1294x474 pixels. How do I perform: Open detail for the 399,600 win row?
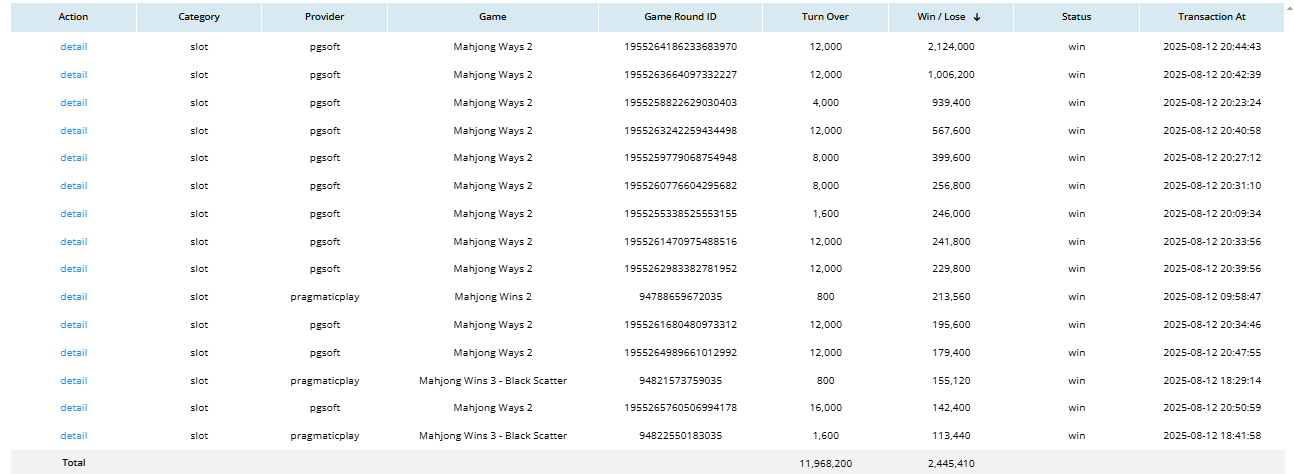73,158
